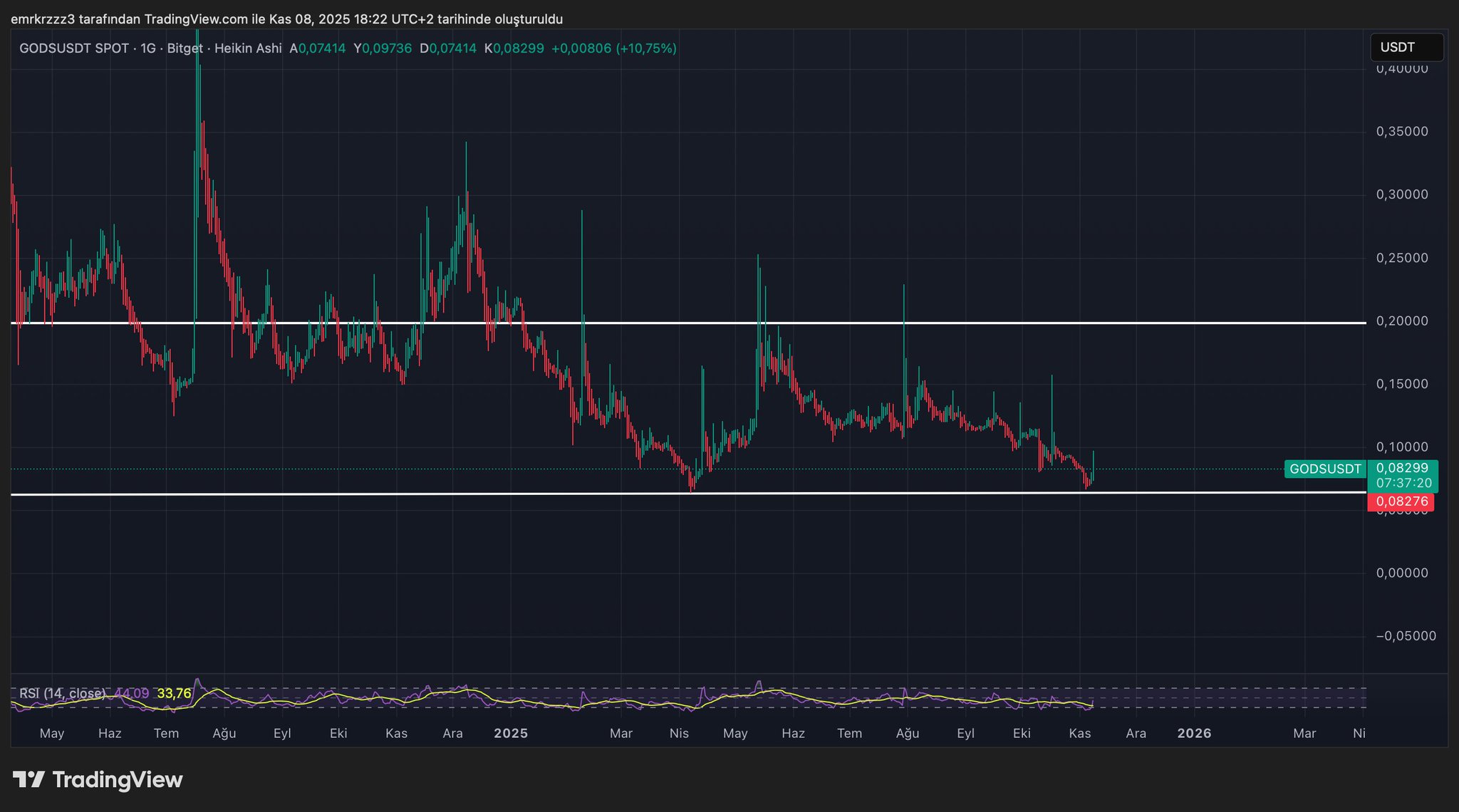Click the yellow RSI value 33,76
Viewport: 1459px width, 812px height.
[x=174, y=693]
